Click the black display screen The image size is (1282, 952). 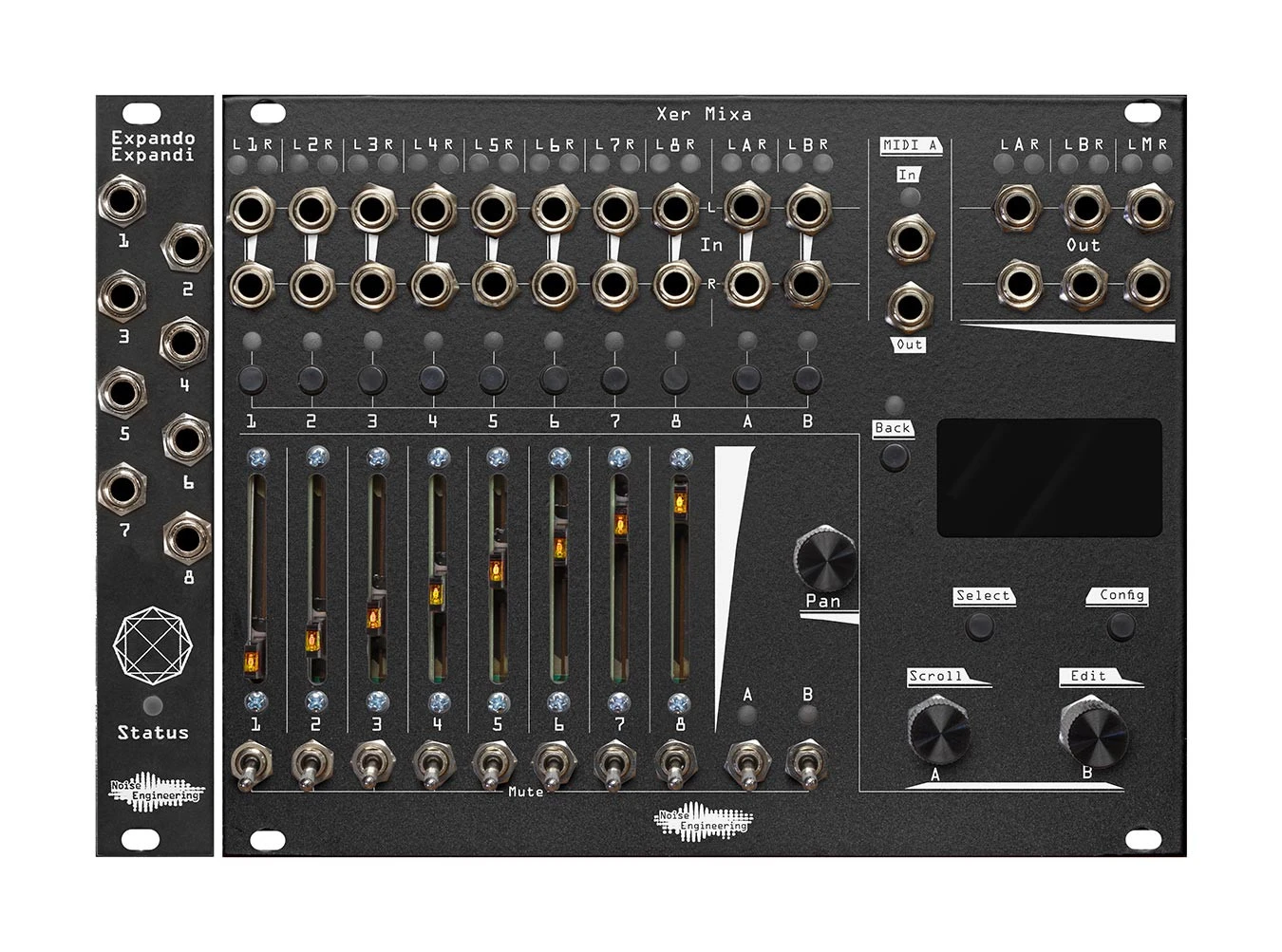point(1049,477)
